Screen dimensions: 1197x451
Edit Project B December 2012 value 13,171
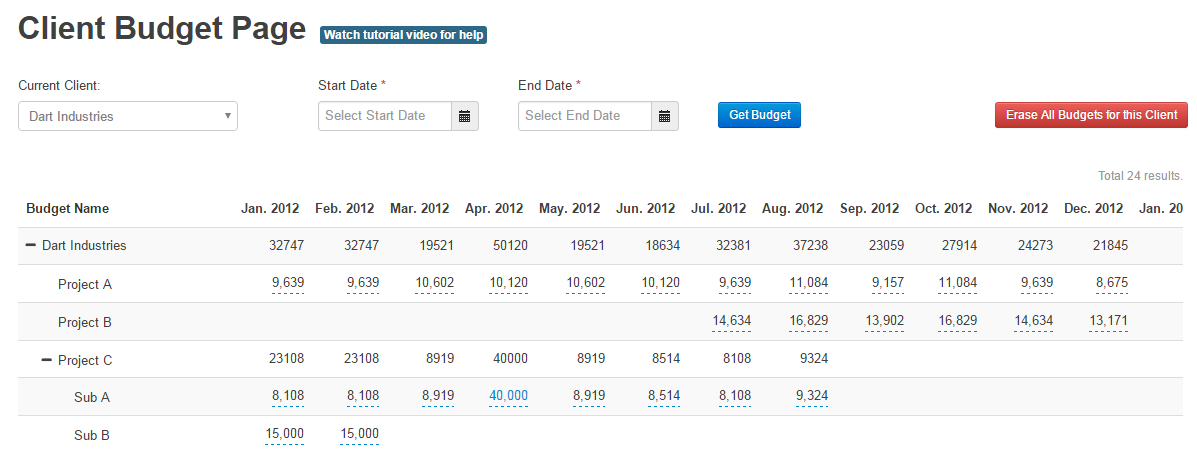[x=1108, y=321]
